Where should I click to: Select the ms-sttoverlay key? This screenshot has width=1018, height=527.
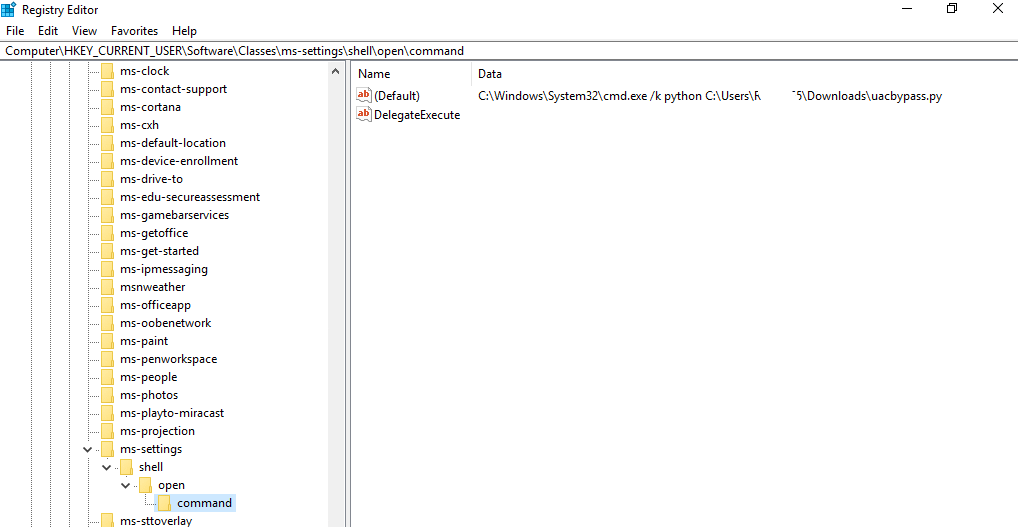point(156,521)
